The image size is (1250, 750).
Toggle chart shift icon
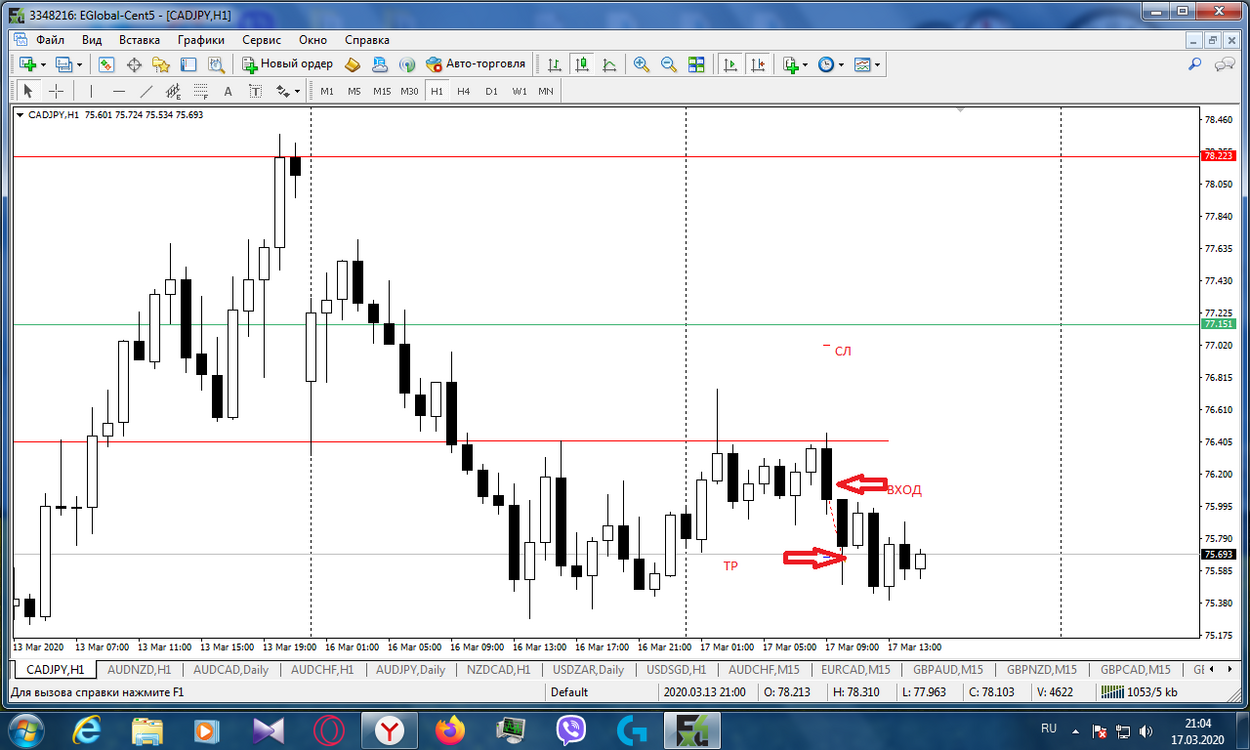[x=758, y=64]
